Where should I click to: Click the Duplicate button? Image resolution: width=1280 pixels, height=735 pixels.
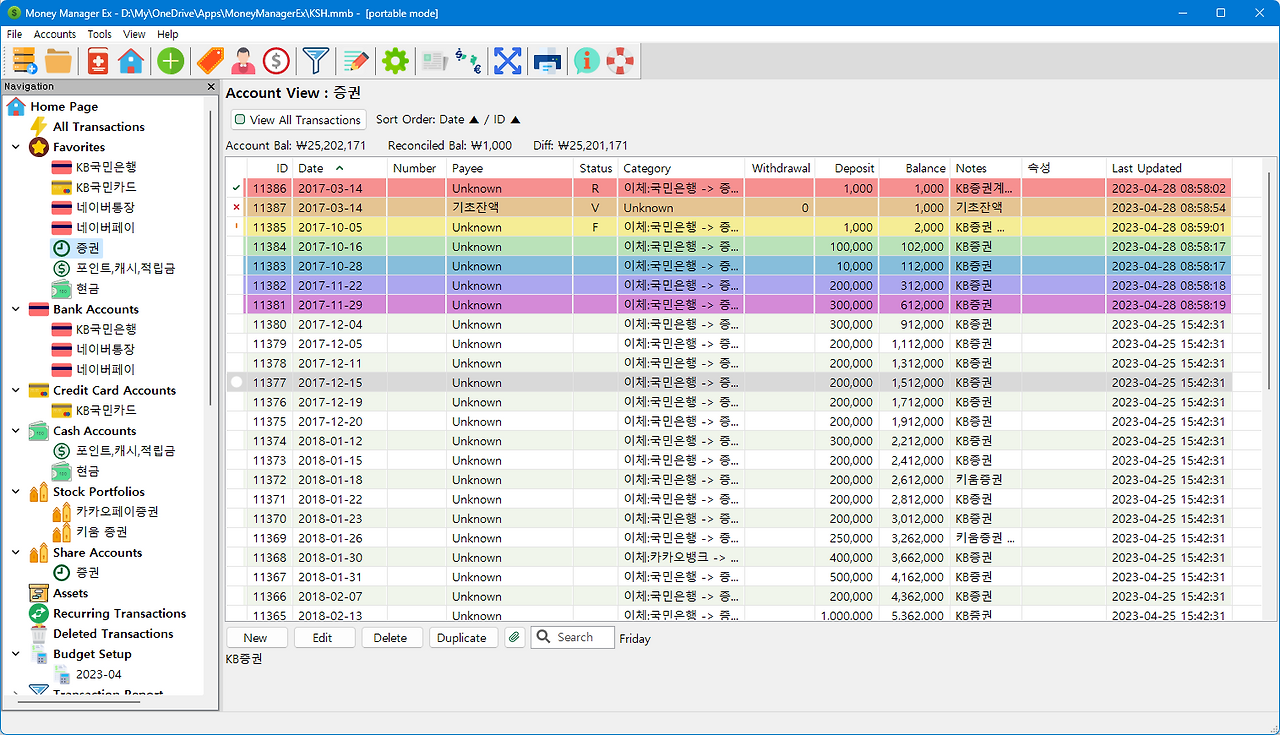click(x=463, y=637)
